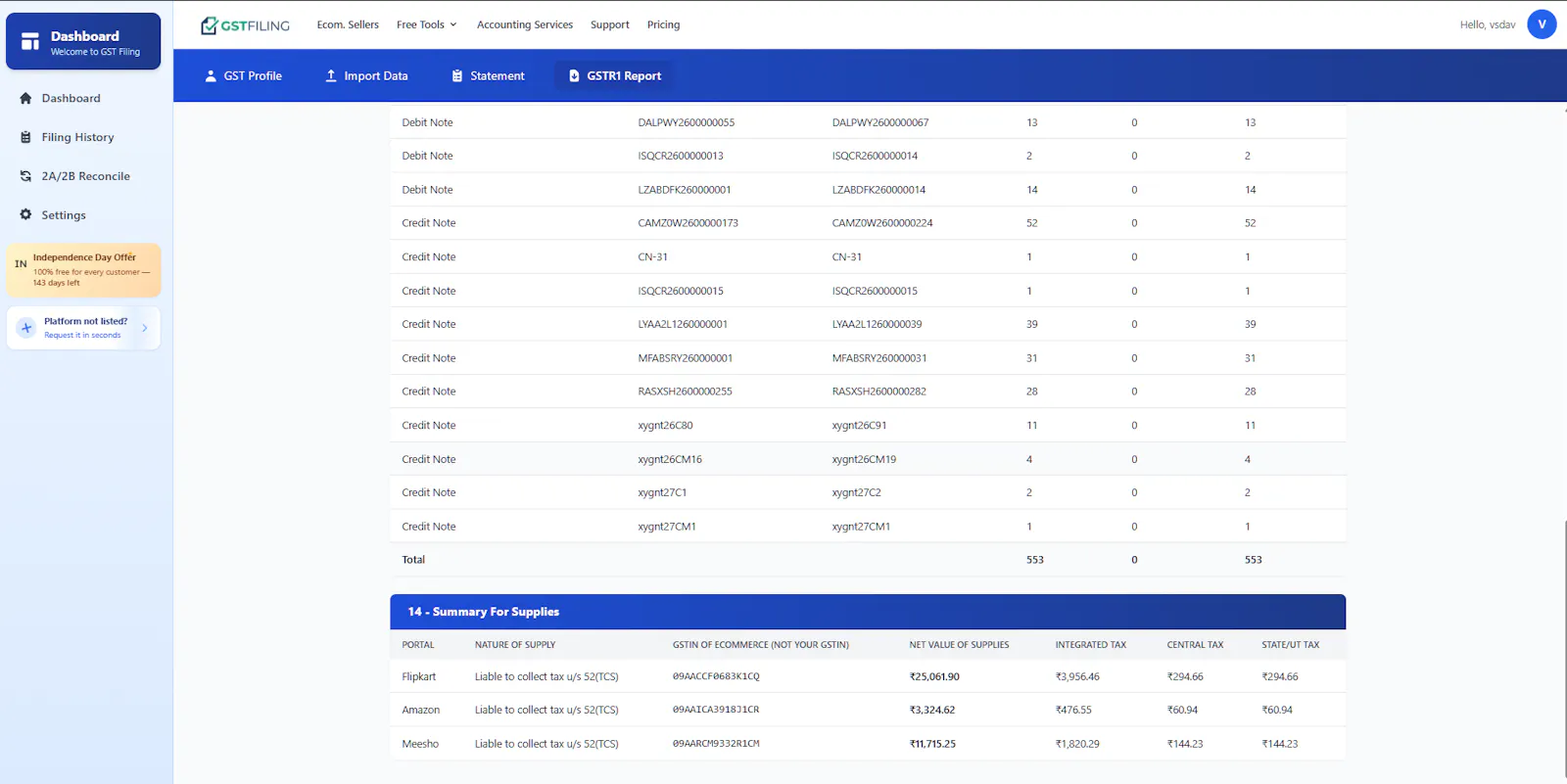Click Request it in seconds link

[x=82, y=335]
